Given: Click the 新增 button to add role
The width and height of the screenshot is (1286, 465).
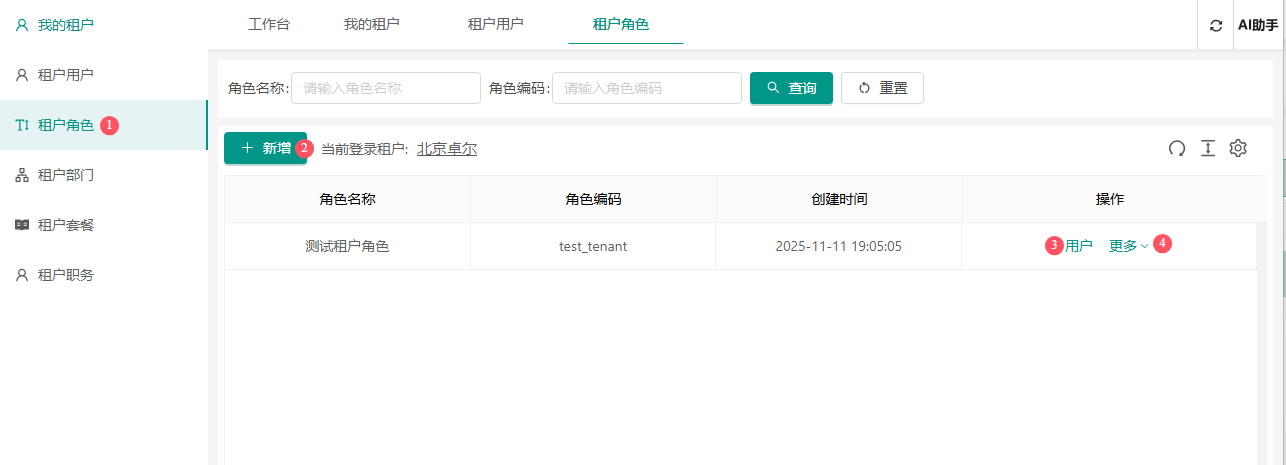Looking at the screenshot, I should click(x=265, y=148).
